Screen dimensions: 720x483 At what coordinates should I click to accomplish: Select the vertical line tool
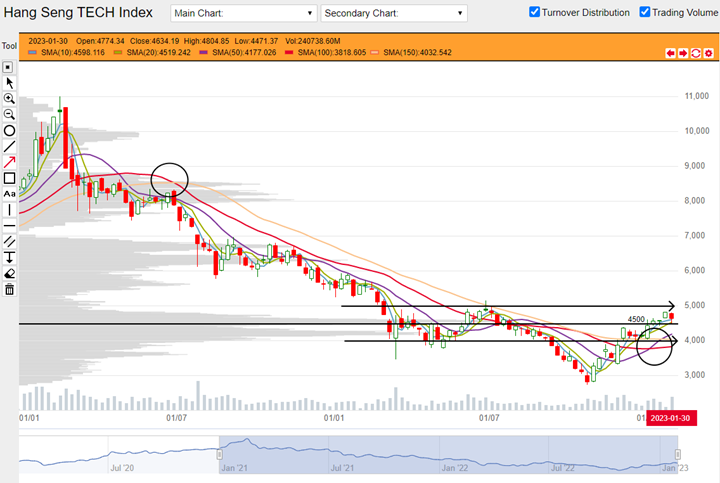tap(9, 210)
